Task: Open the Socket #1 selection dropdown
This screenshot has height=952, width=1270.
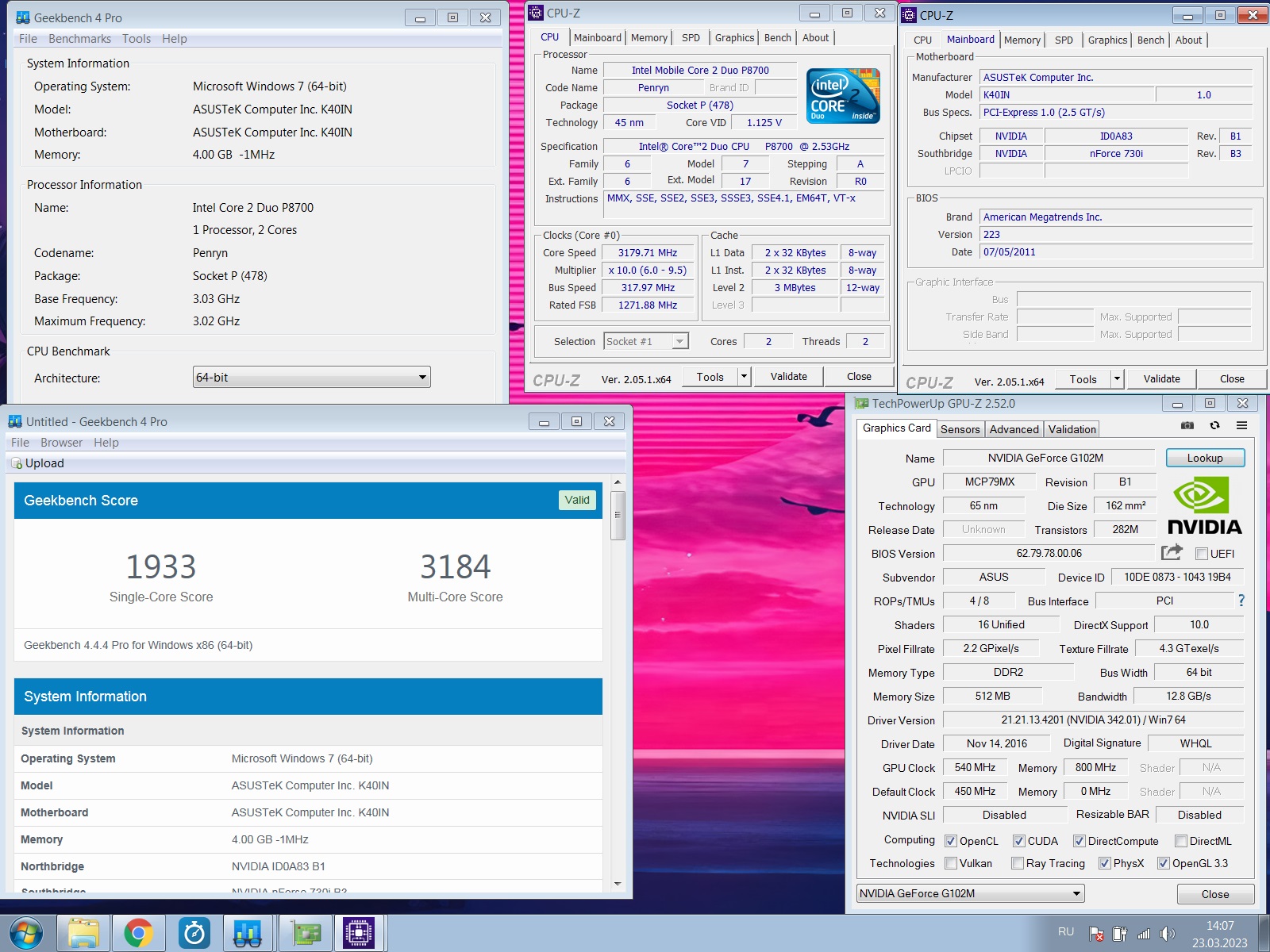Action: (646, 341)
